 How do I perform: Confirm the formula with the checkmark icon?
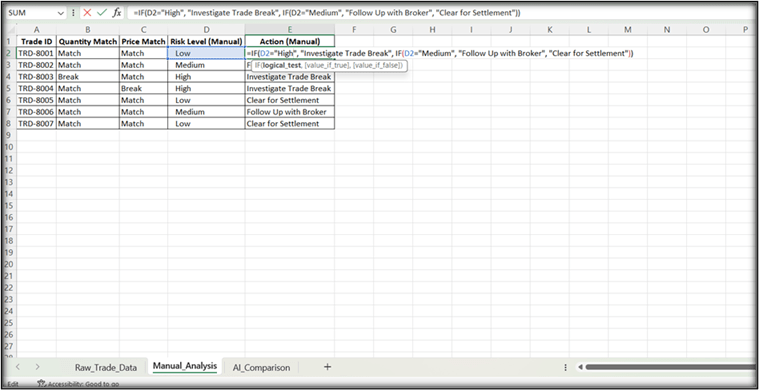pos(102,13)
